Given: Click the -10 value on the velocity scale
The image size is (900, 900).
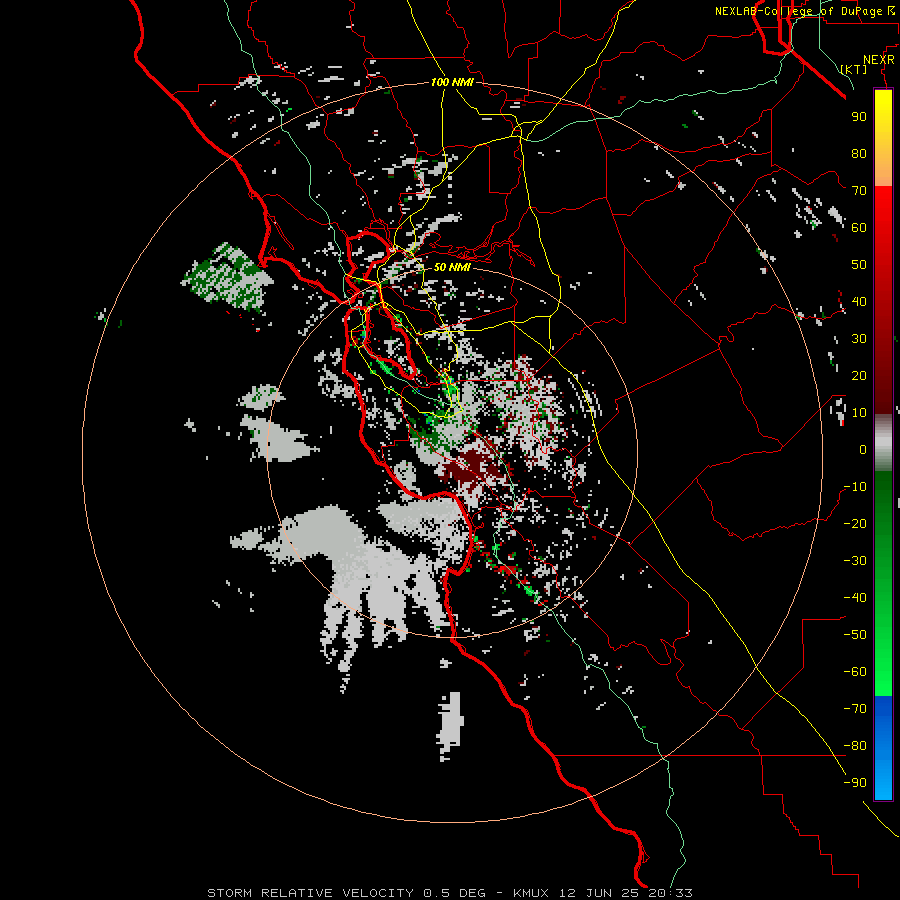Looking at the screenshot, I should point(855,487).
